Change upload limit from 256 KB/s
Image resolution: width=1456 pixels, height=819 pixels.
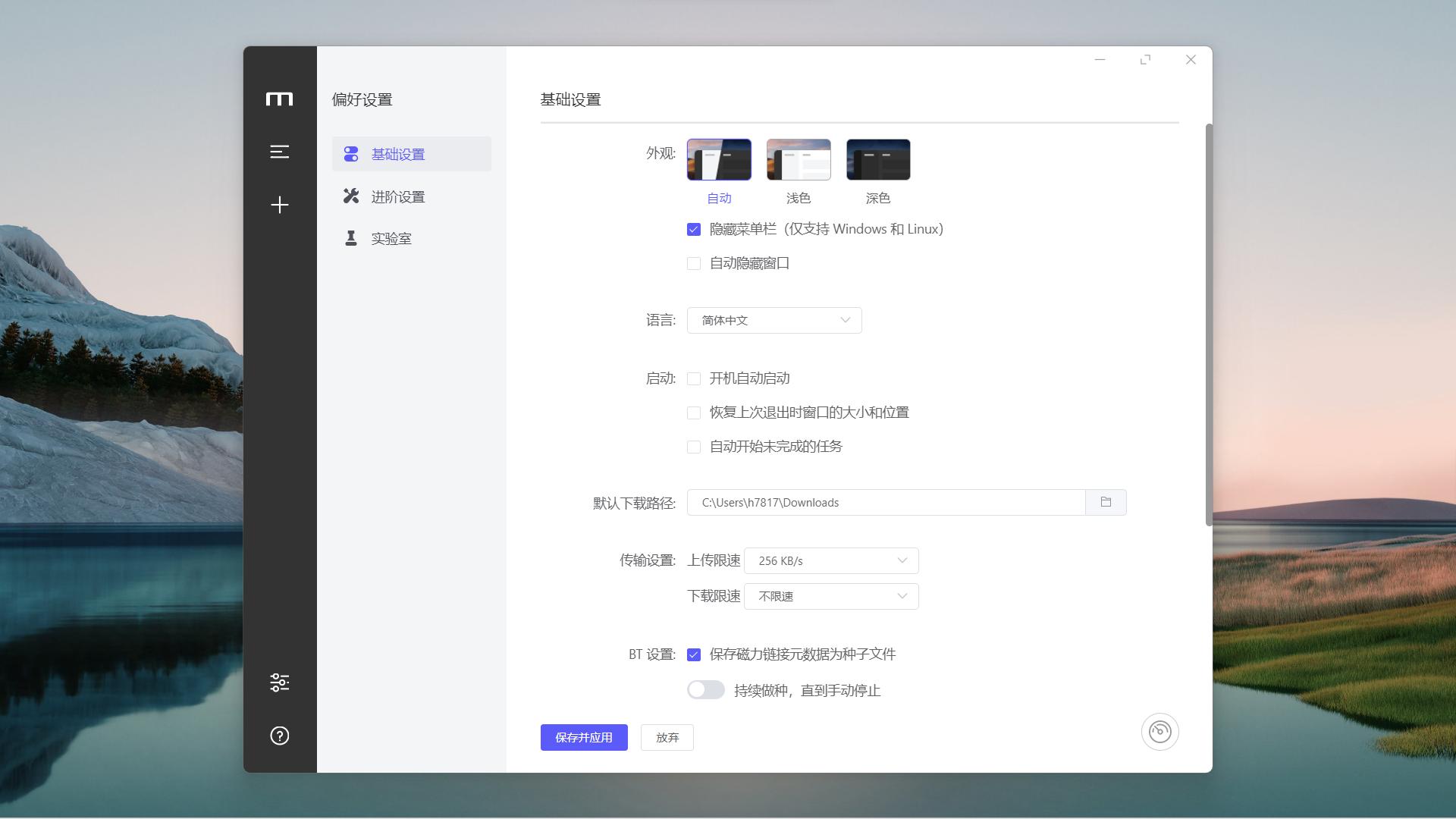tap(831, 560)
